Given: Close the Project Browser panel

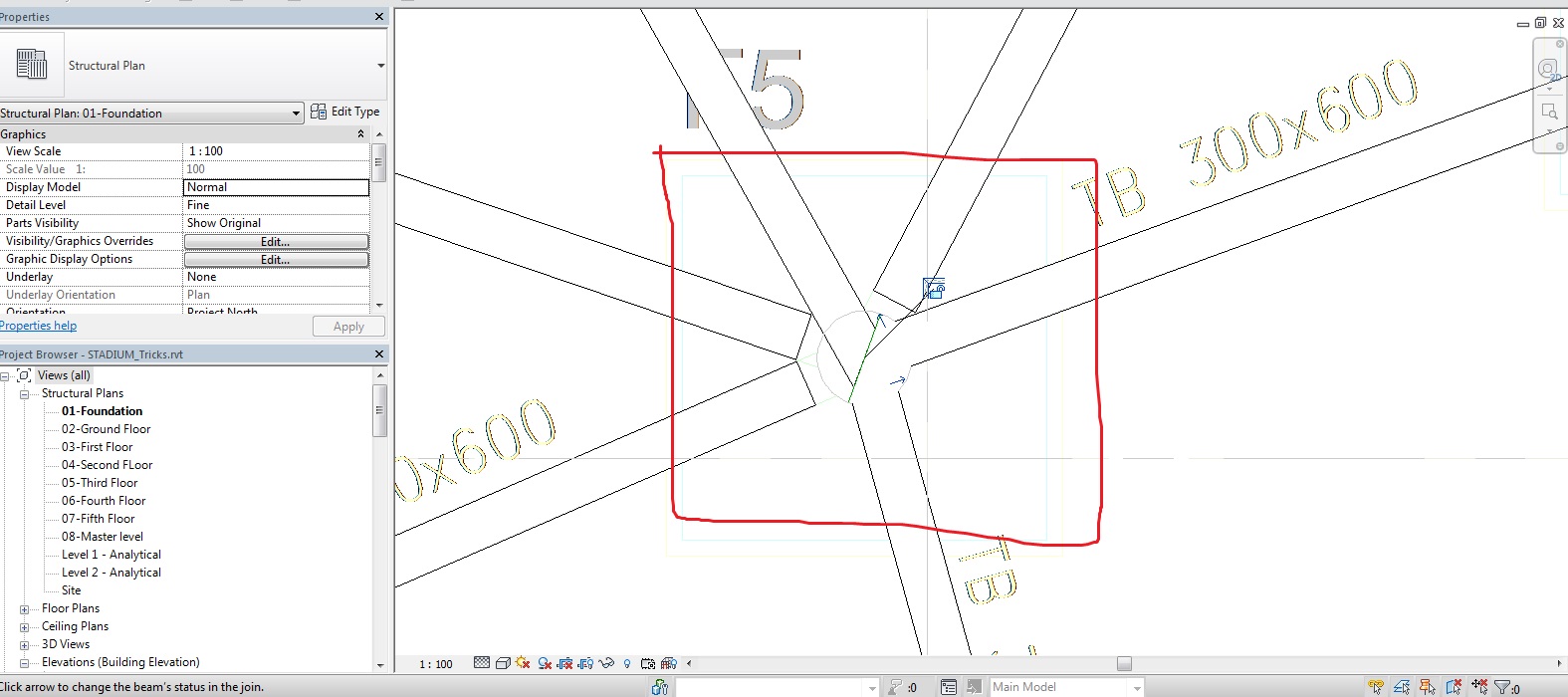Looking at the screenshot, I should click(x=378, y=354).
